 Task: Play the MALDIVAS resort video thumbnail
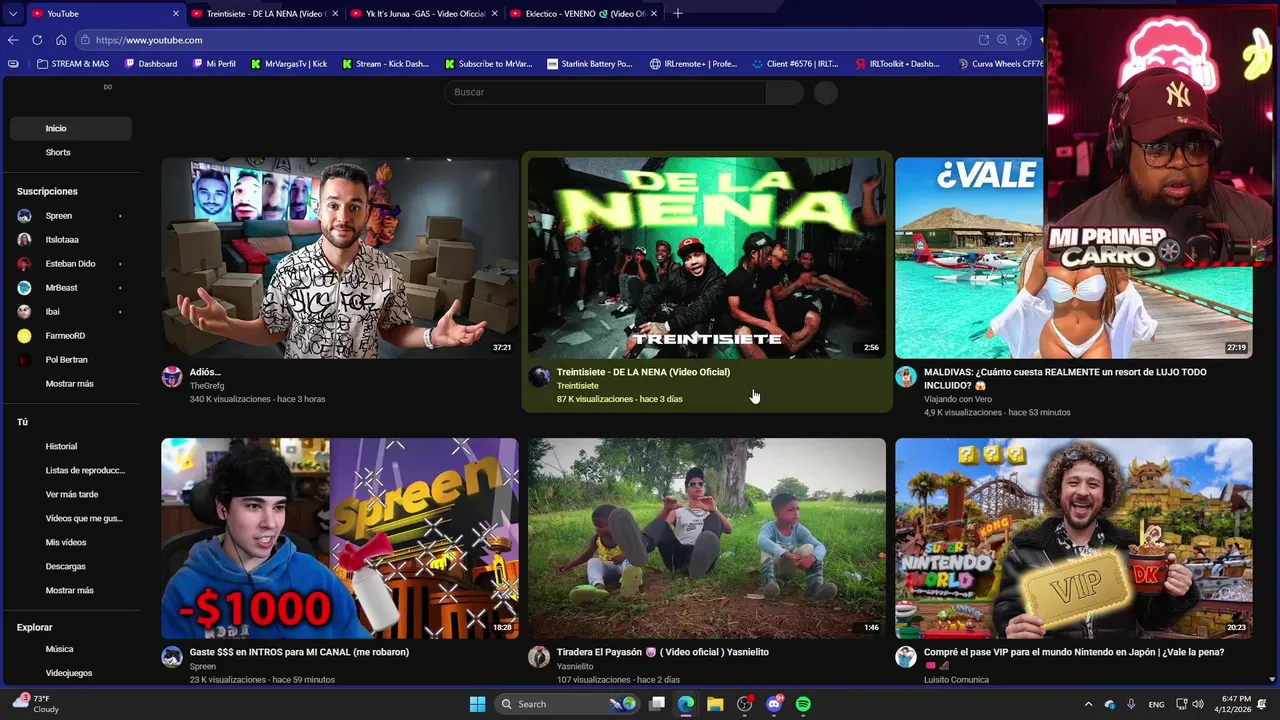1073,258
